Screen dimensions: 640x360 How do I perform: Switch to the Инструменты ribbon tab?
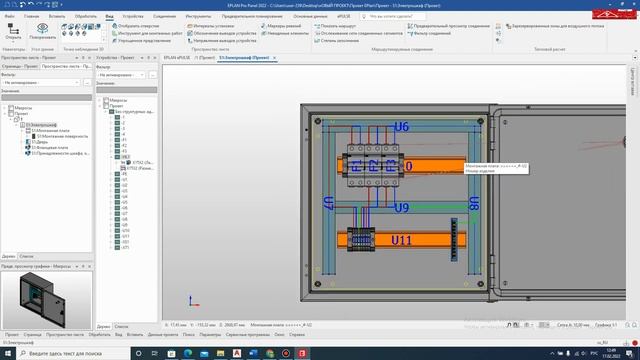pos(198,16)
